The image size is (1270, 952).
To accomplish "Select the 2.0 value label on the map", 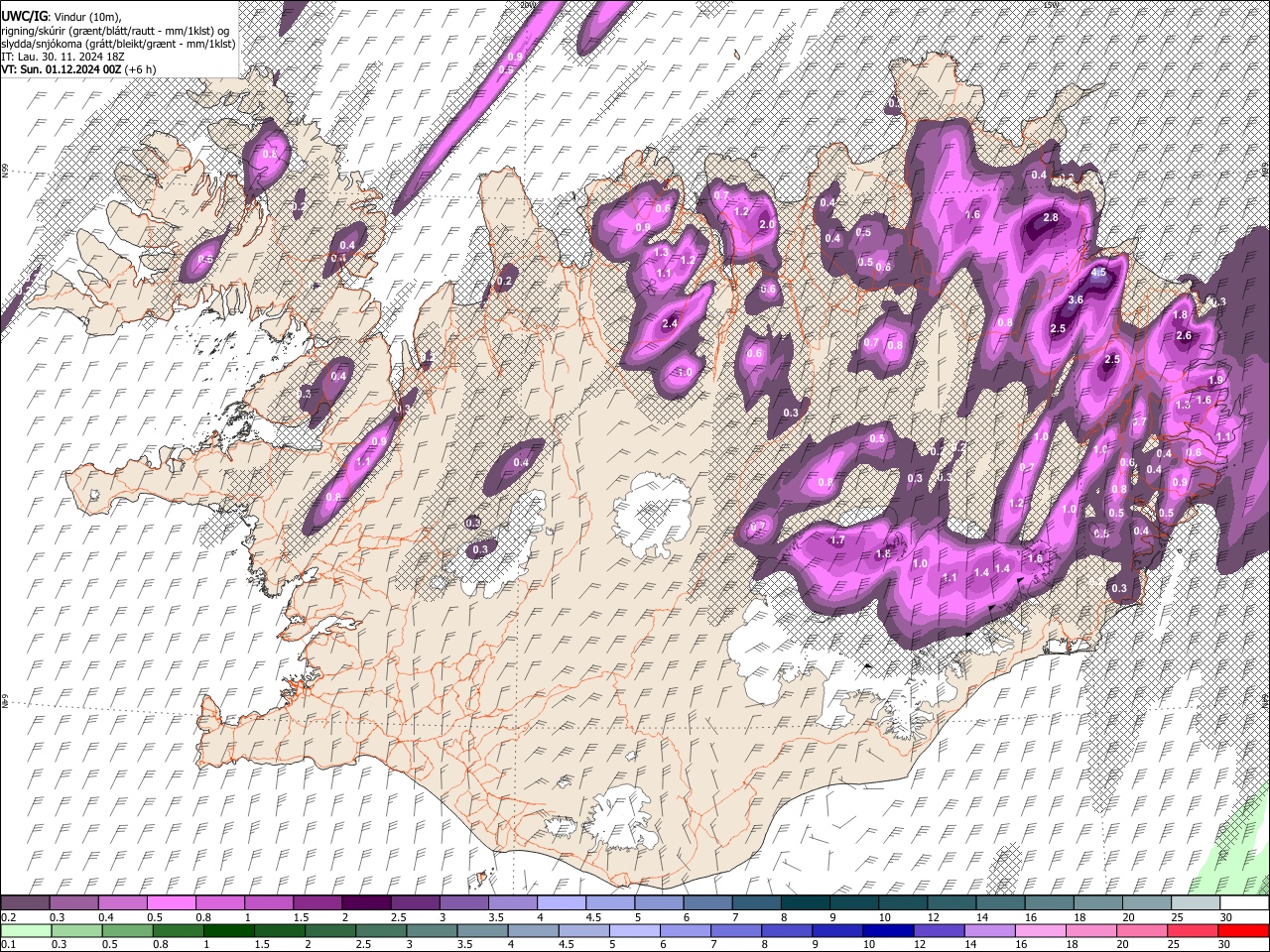I will click(766, 224).
